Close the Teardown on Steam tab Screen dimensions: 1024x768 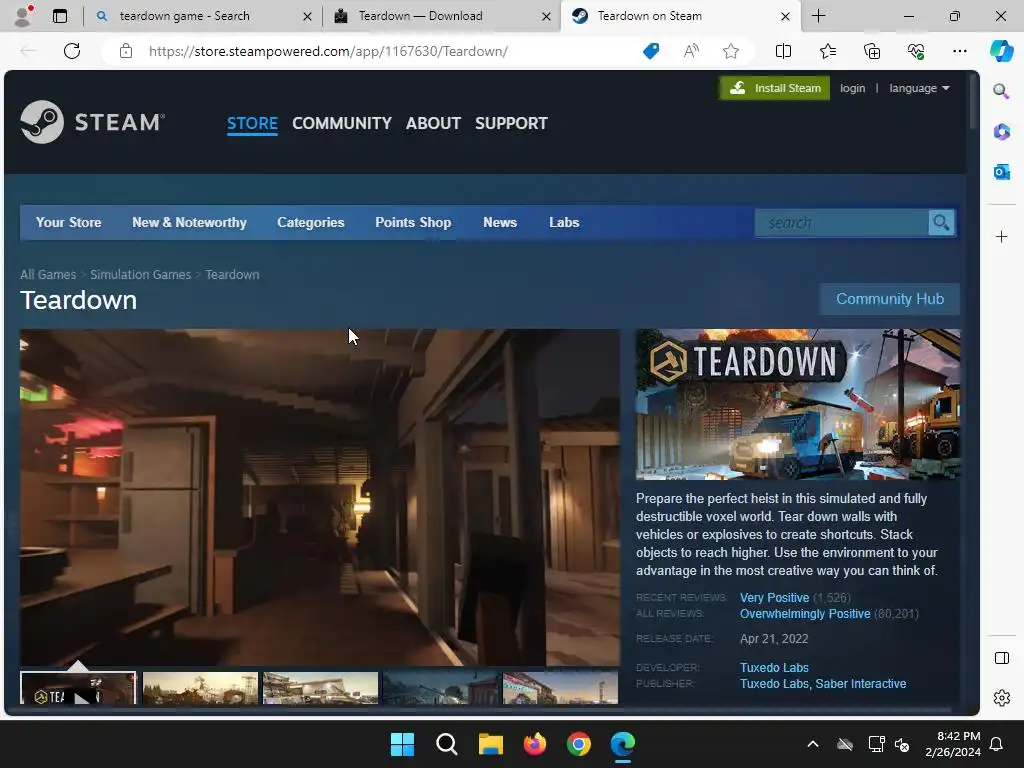click(786, 16)
